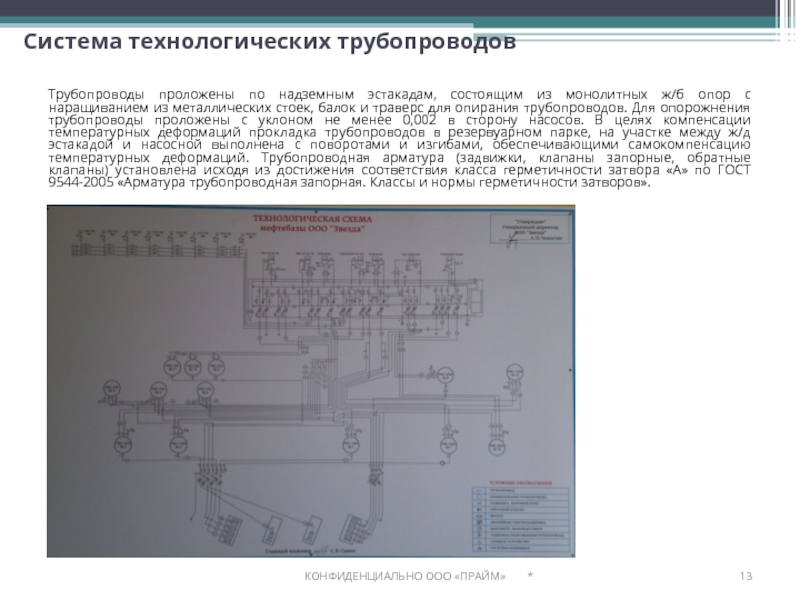Click the slide number 13

point(745,576)
